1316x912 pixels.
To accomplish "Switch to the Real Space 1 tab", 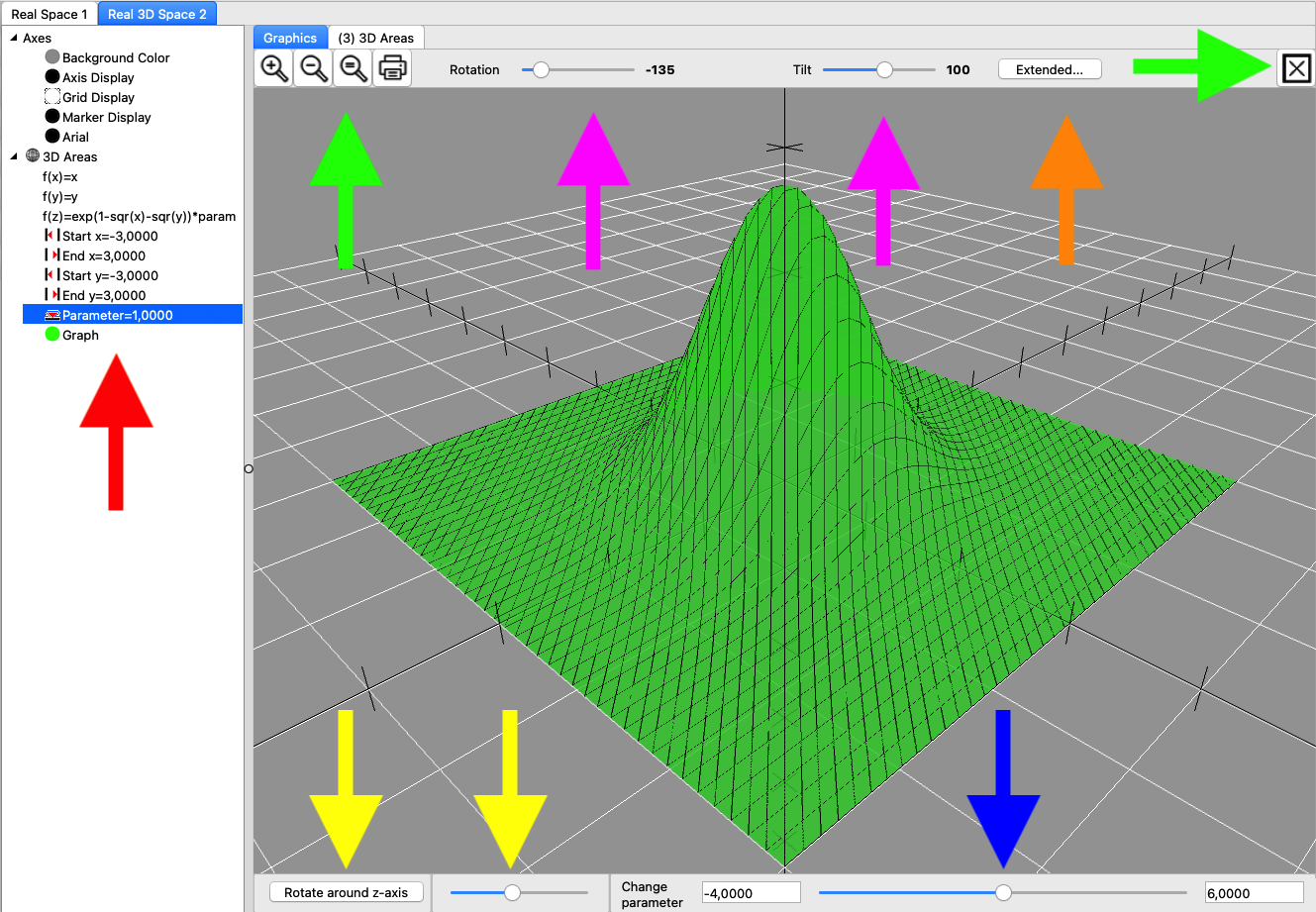I will 49,14.
